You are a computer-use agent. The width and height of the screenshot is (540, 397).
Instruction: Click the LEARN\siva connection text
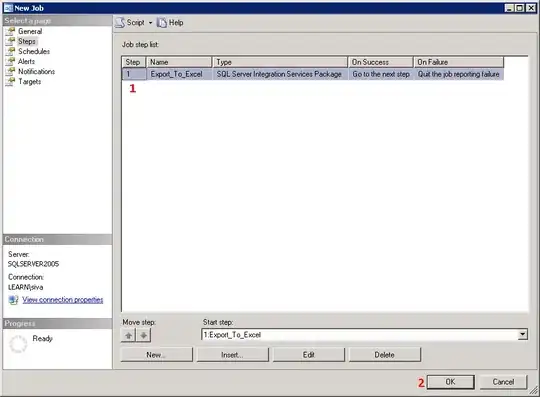point(25,287)
